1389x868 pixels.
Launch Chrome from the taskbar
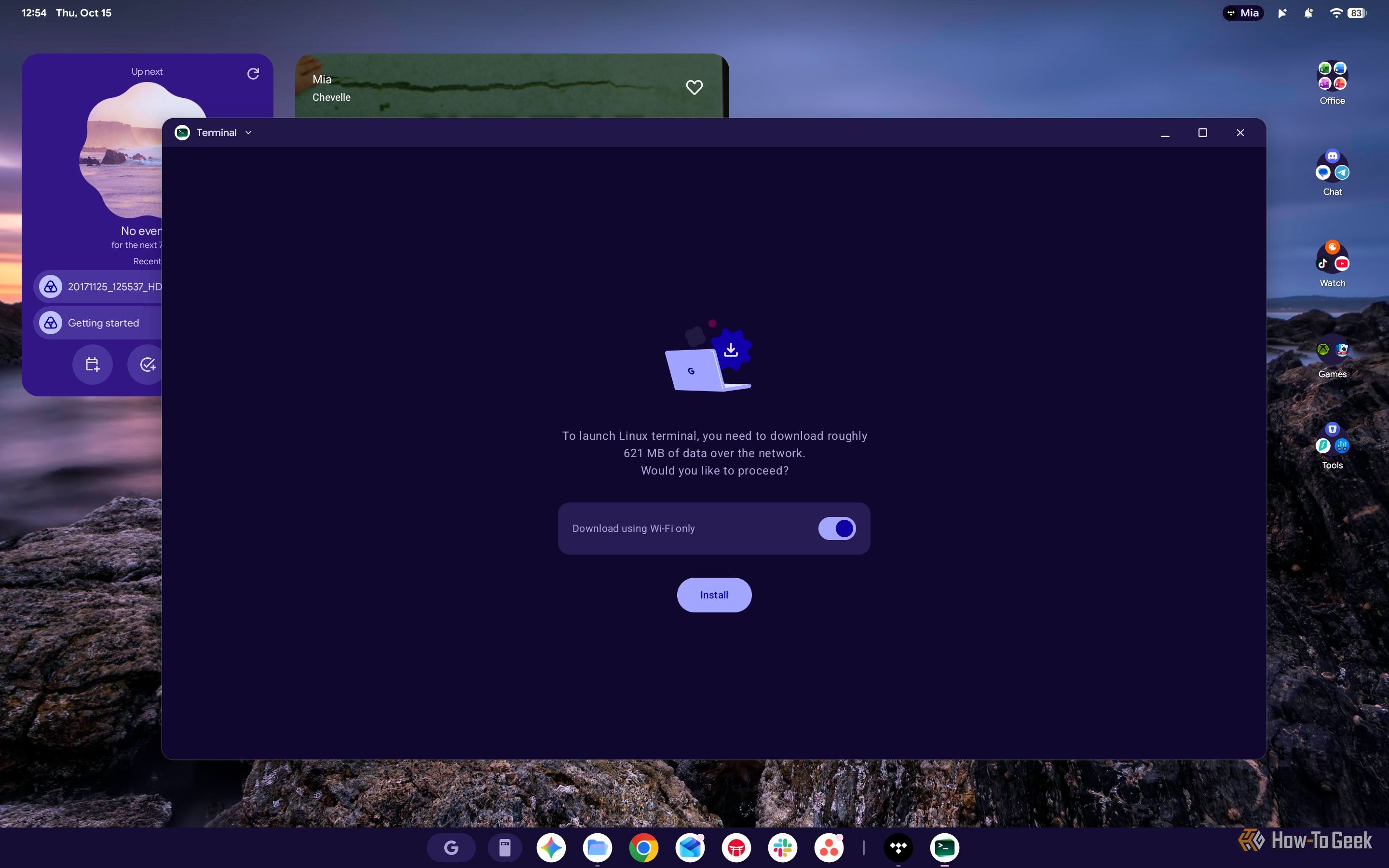click(643, 847)
